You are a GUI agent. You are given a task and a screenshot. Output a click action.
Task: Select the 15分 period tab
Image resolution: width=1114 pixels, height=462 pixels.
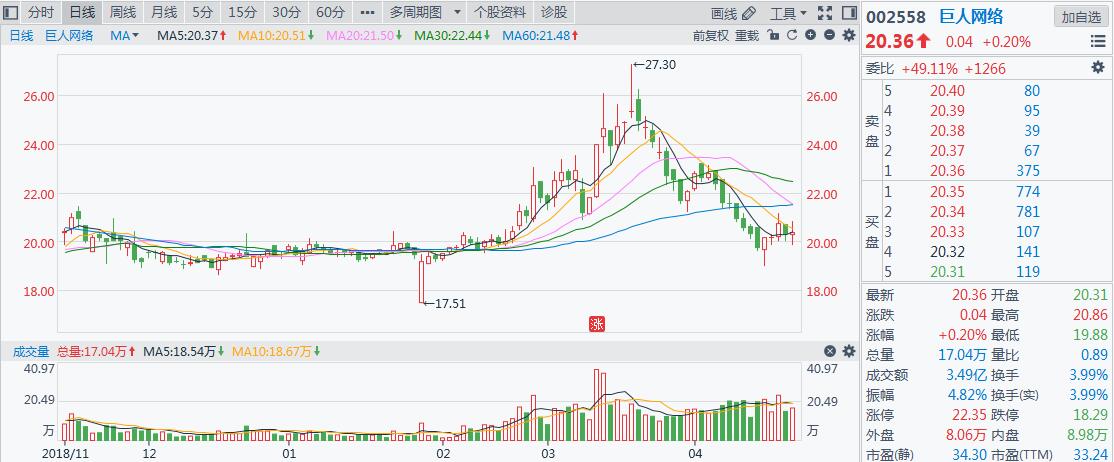coord(244,12)
